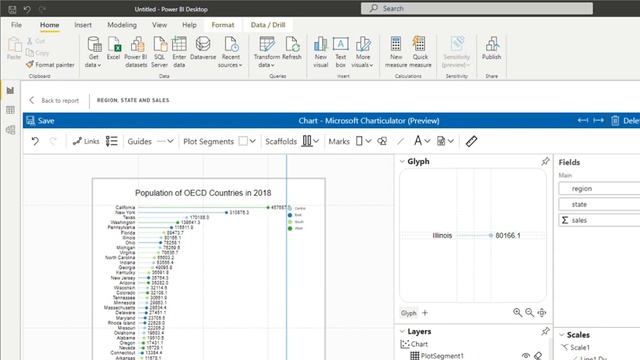
Task: Click the Format painter button
Action: point(50,64)
